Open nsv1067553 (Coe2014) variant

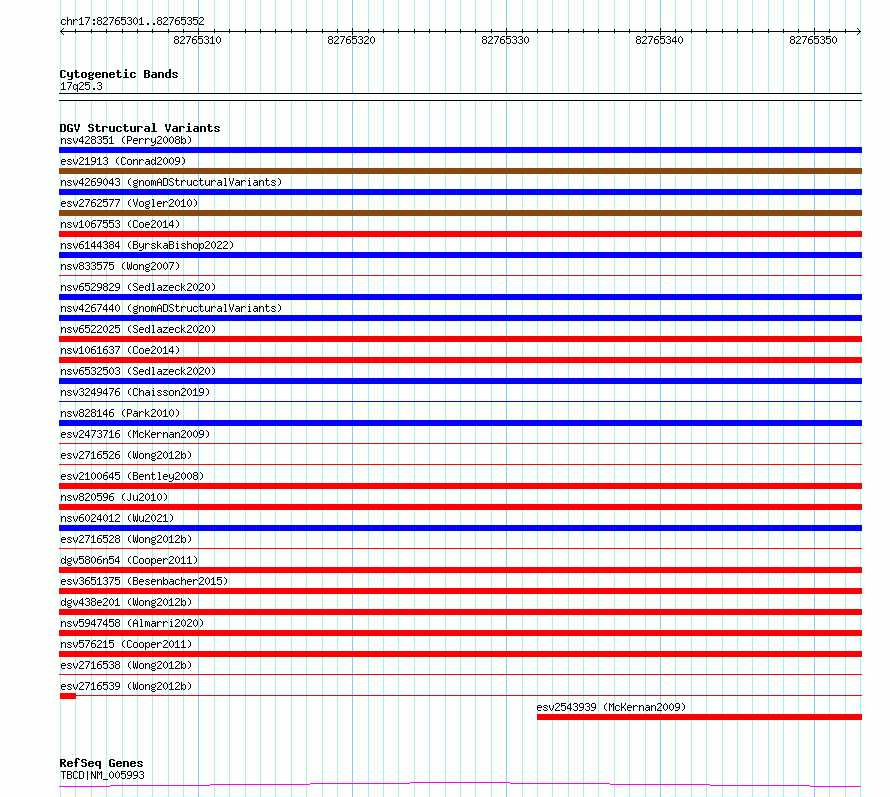[120, 224]
